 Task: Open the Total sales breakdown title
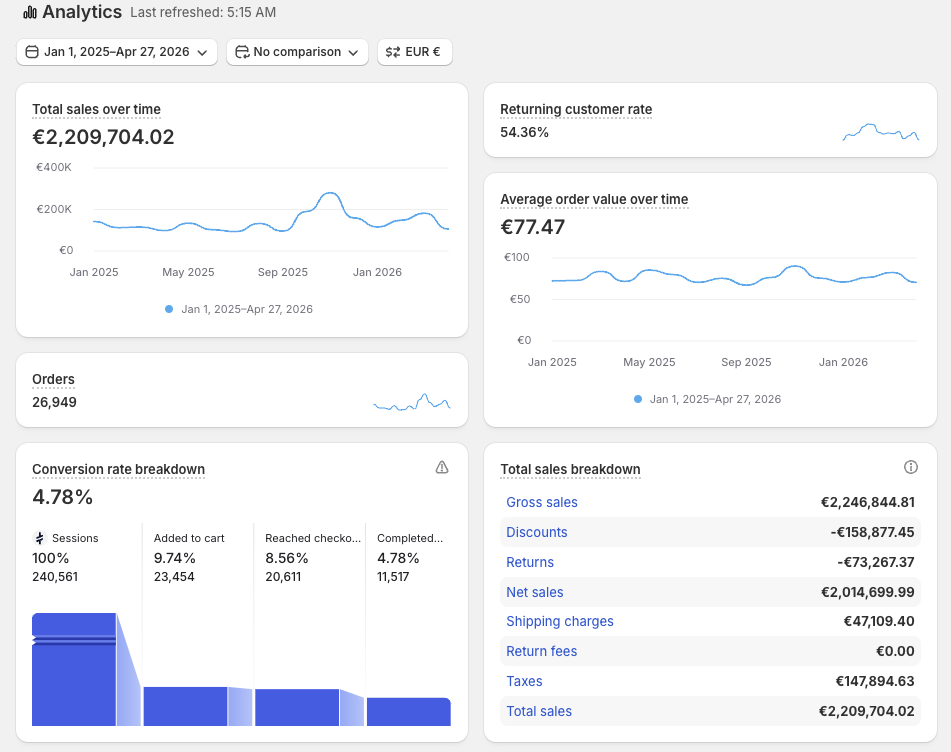(x=570, y=469)
